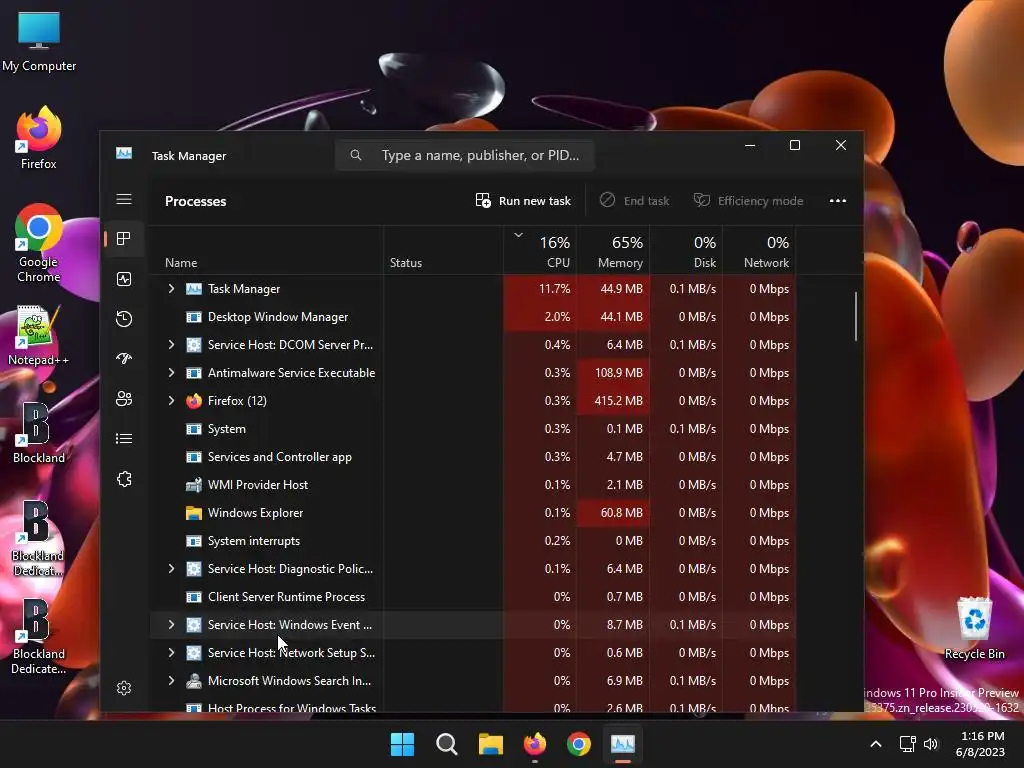This screenshot has width=1024, height=768.
Task: Select the System process row
Action: coord(473,429)
